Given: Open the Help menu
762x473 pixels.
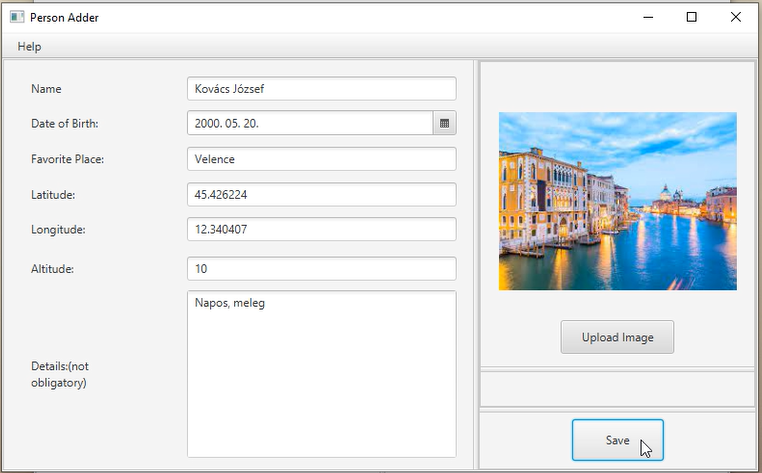Looking at the screenshot, I should tap(29, 47).
